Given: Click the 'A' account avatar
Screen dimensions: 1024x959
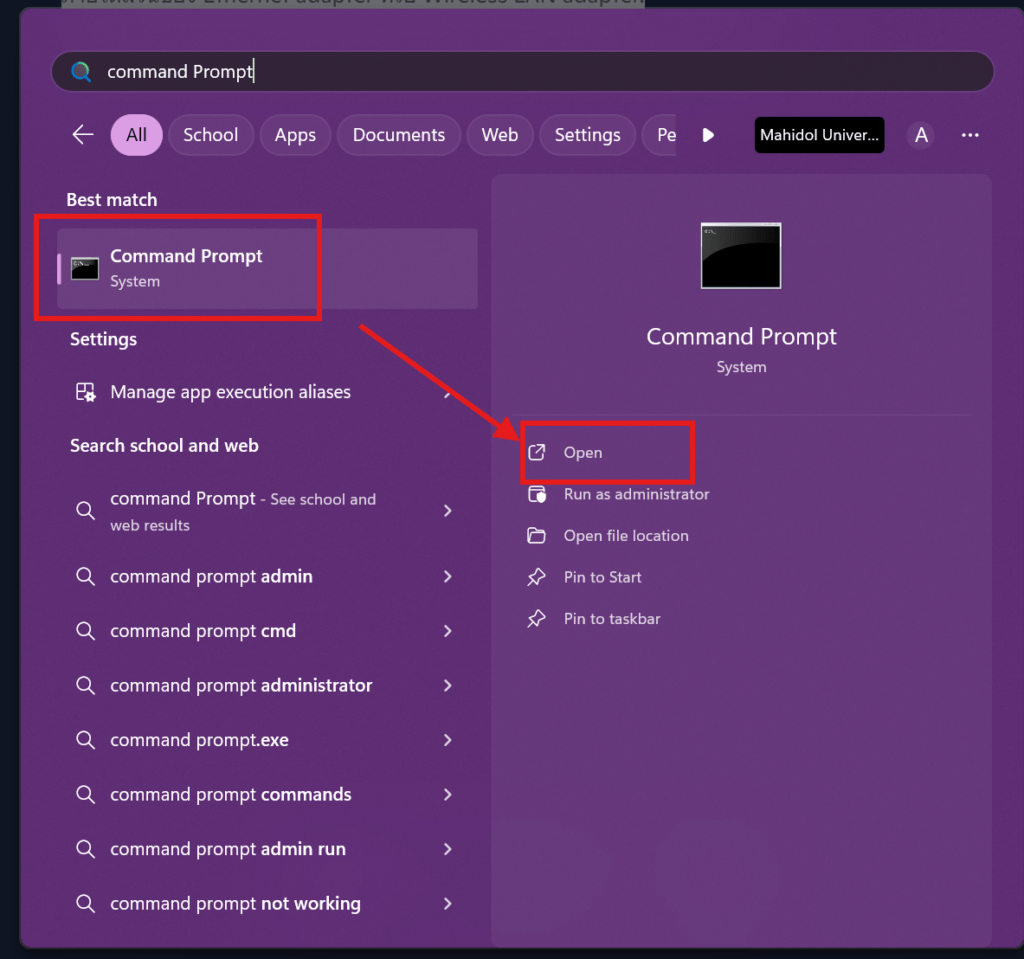Looking at the screenshot, I should (921, 135).
